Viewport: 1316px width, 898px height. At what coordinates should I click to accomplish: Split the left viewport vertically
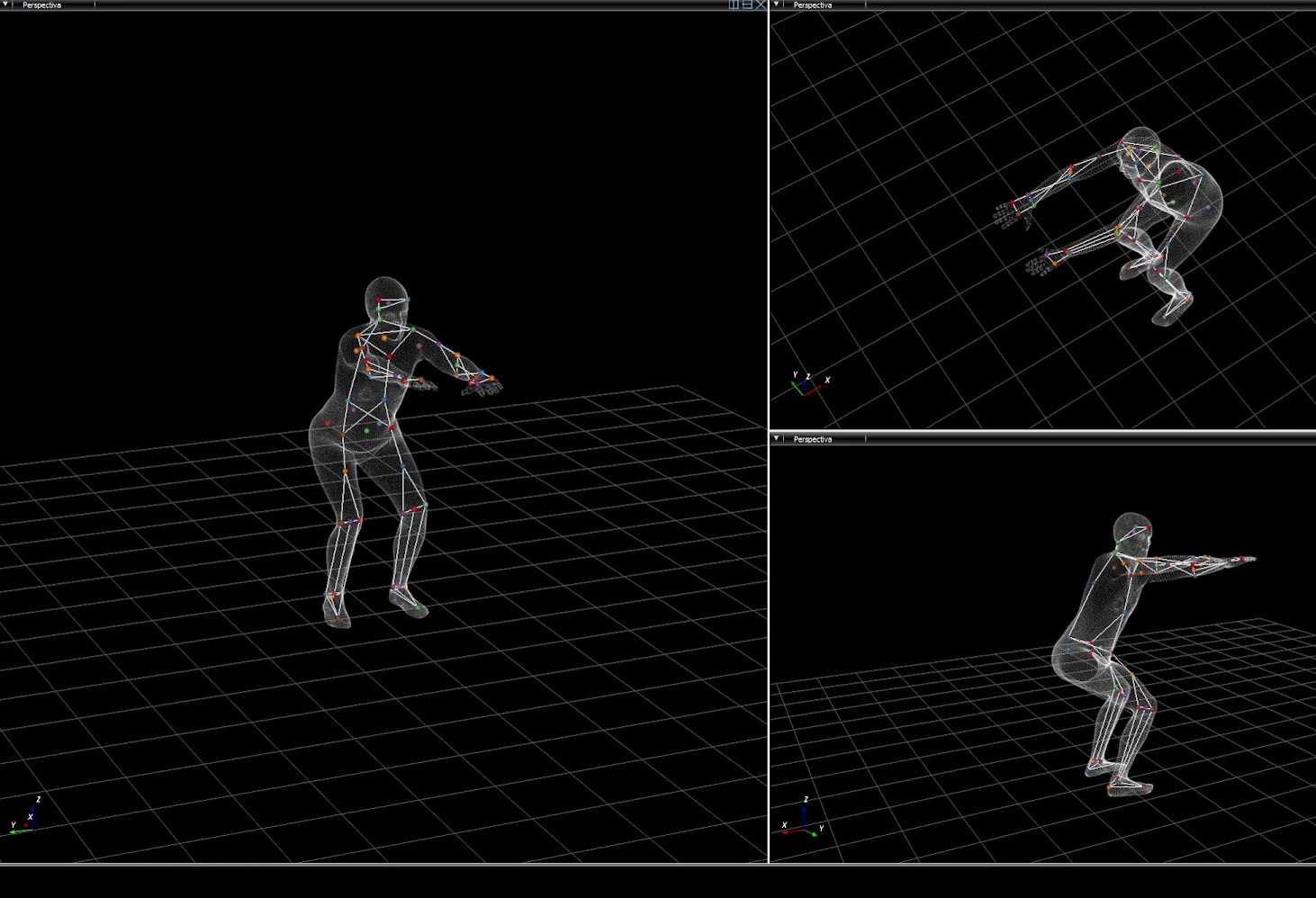coord(734,4)
